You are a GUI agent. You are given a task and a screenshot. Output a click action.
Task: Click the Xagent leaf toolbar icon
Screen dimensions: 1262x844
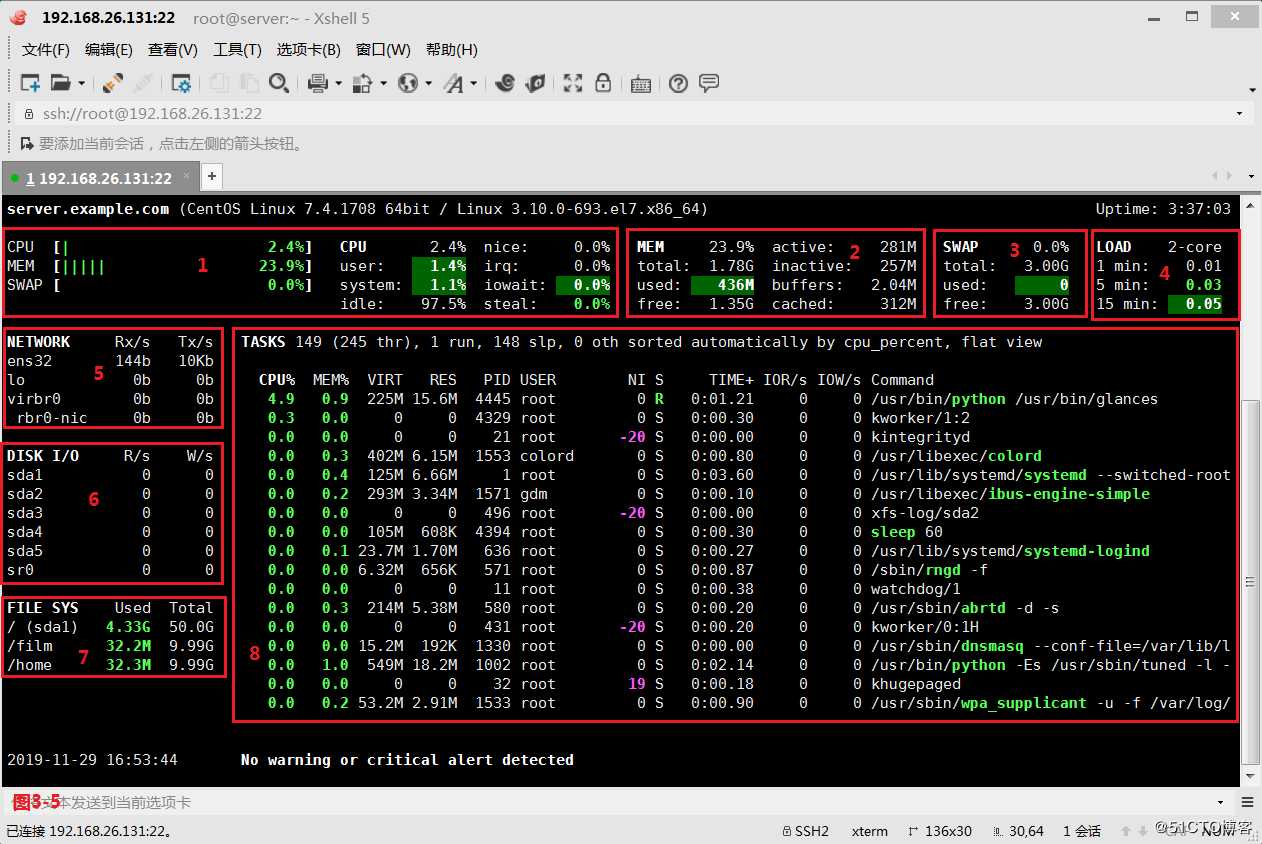(535, 84)
